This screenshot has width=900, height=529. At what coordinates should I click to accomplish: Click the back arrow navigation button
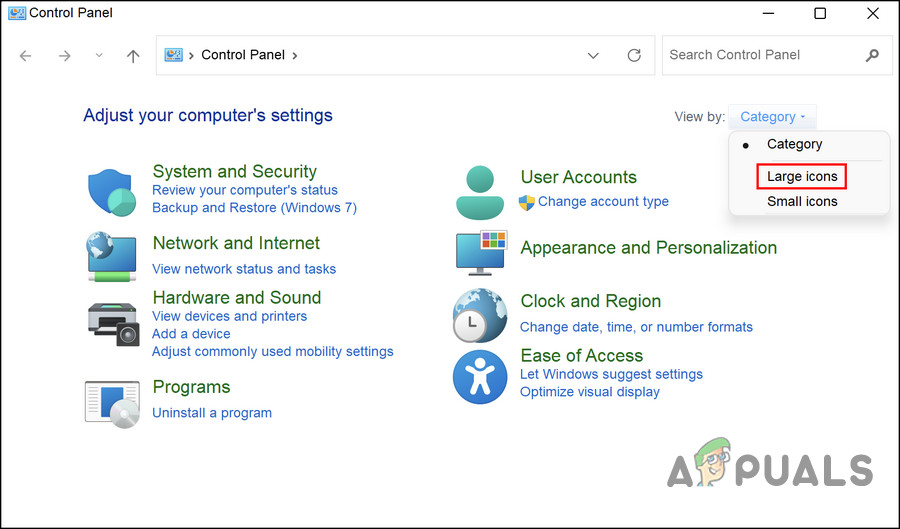click(x=25, y=56)
